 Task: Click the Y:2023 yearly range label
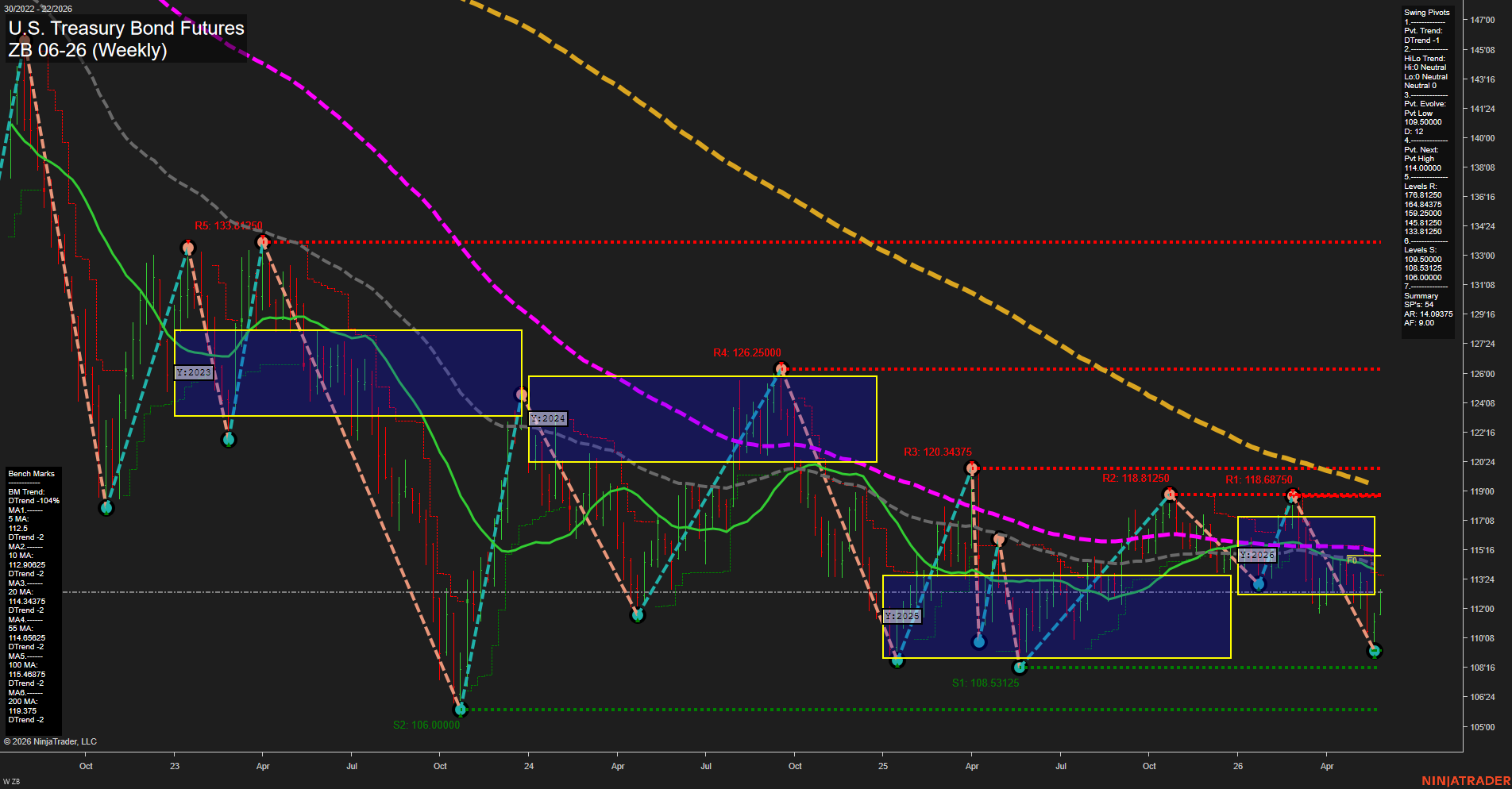point(194,372)
